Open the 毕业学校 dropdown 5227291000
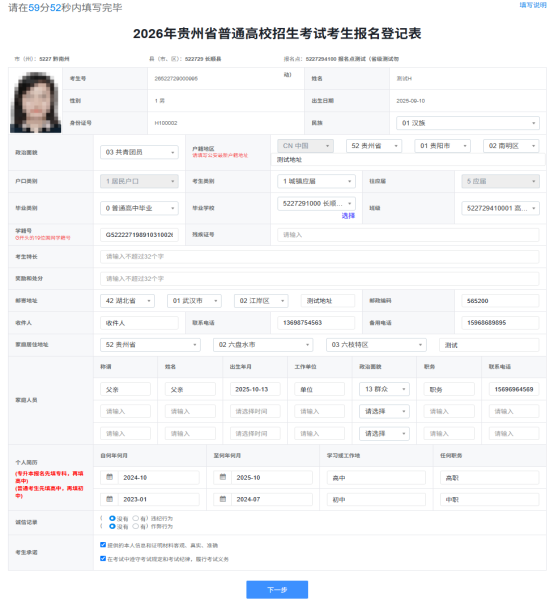554x606 pixels. tap(316, 204)
